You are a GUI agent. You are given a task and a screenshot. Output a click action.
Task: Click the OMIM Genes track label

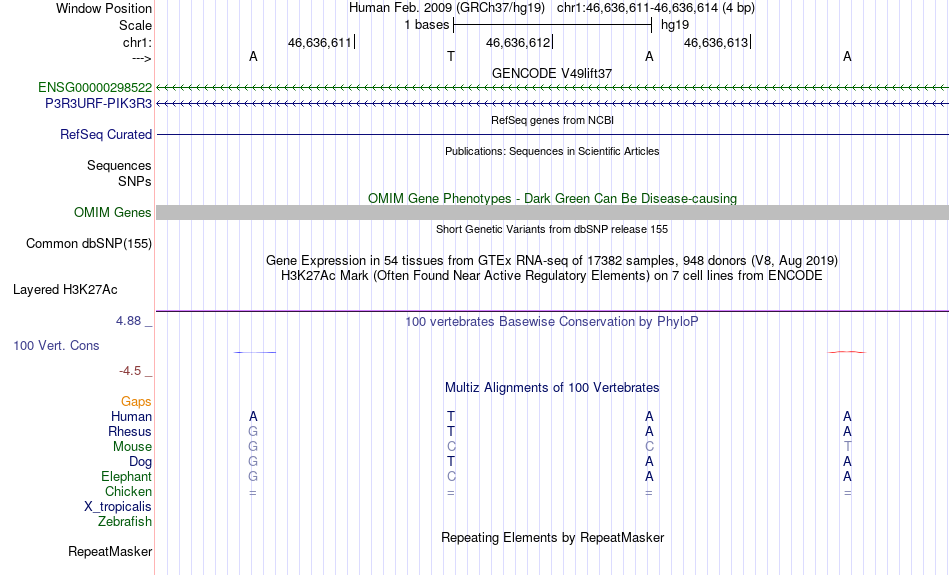click(x=112, y=213)
